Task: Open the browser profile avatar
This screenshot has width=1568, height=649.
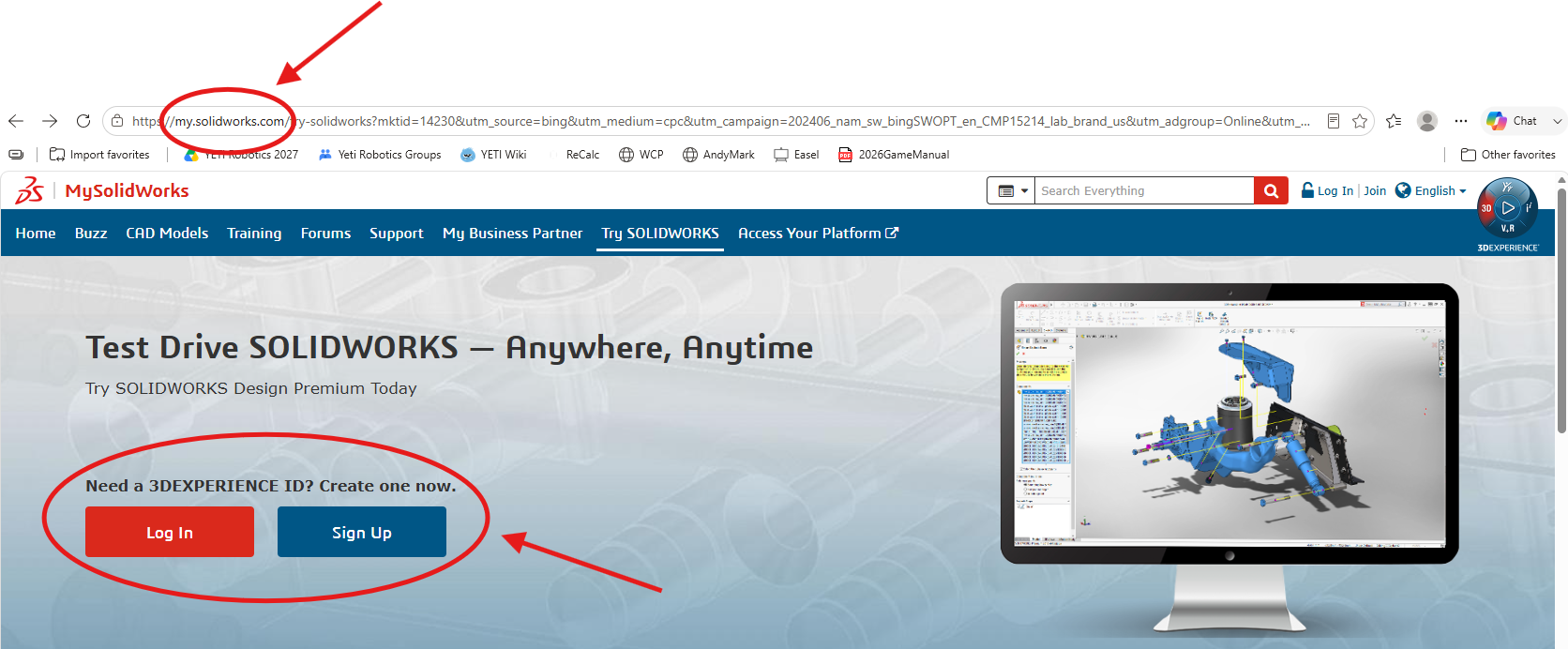Action: [x=1427, y=121]
